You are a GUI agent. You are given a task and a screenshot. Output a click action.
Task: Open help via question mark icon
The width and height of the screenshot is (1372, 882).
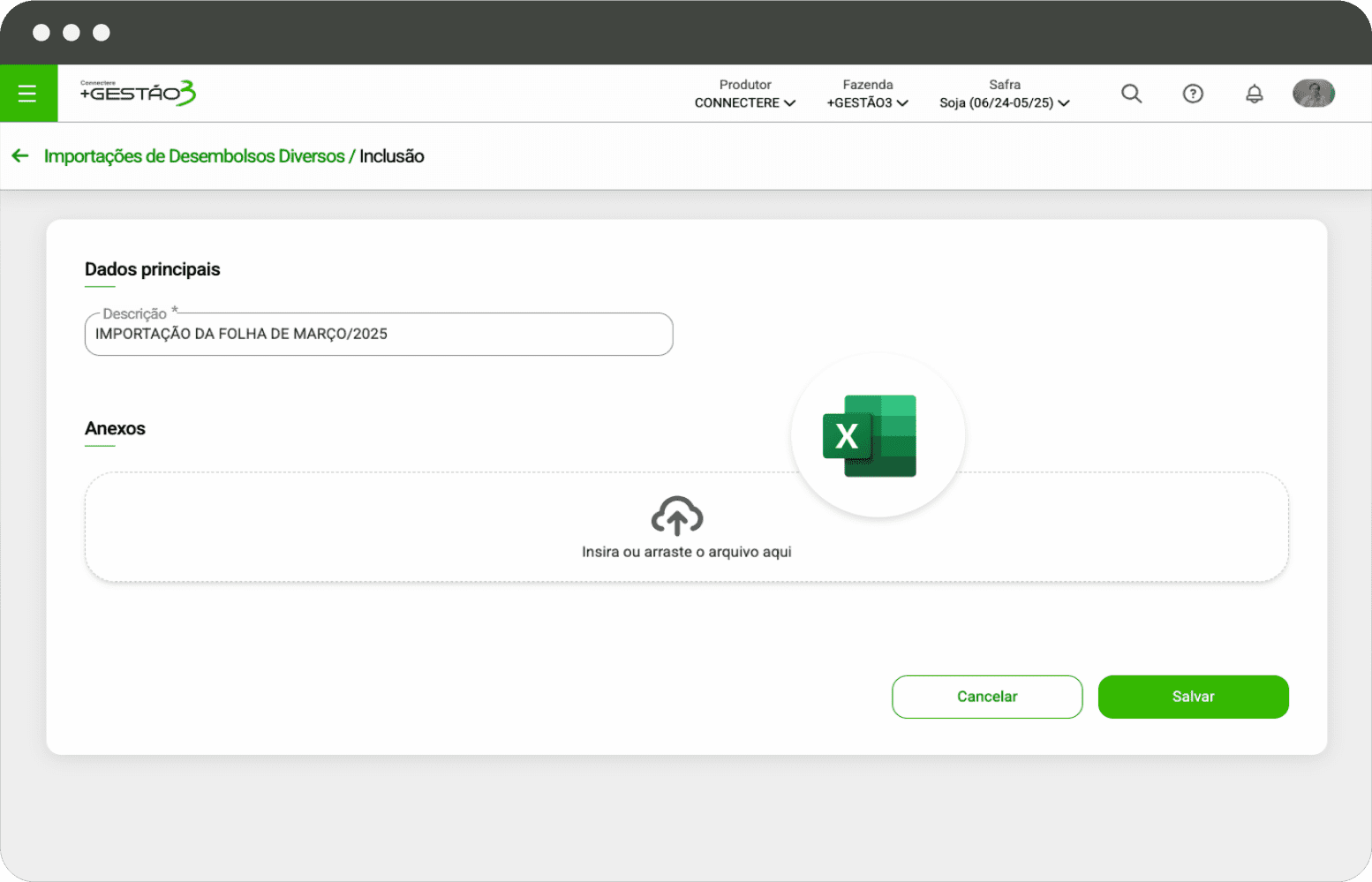[1192, 94]
